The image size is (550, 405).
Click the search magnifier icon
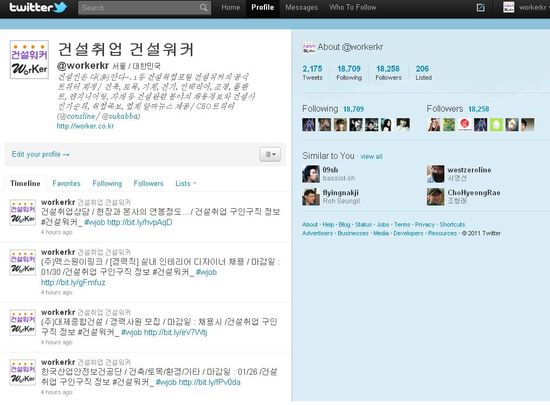pyautogui.click(x=203, y=7)
